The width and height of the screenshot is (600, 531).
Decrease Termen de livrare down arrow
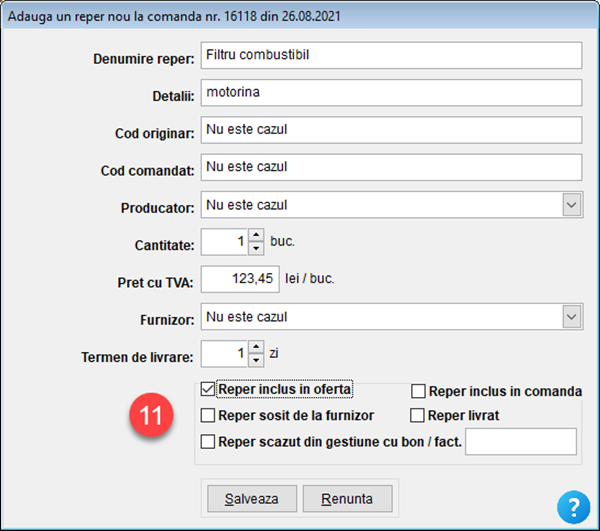click(256, 360)
